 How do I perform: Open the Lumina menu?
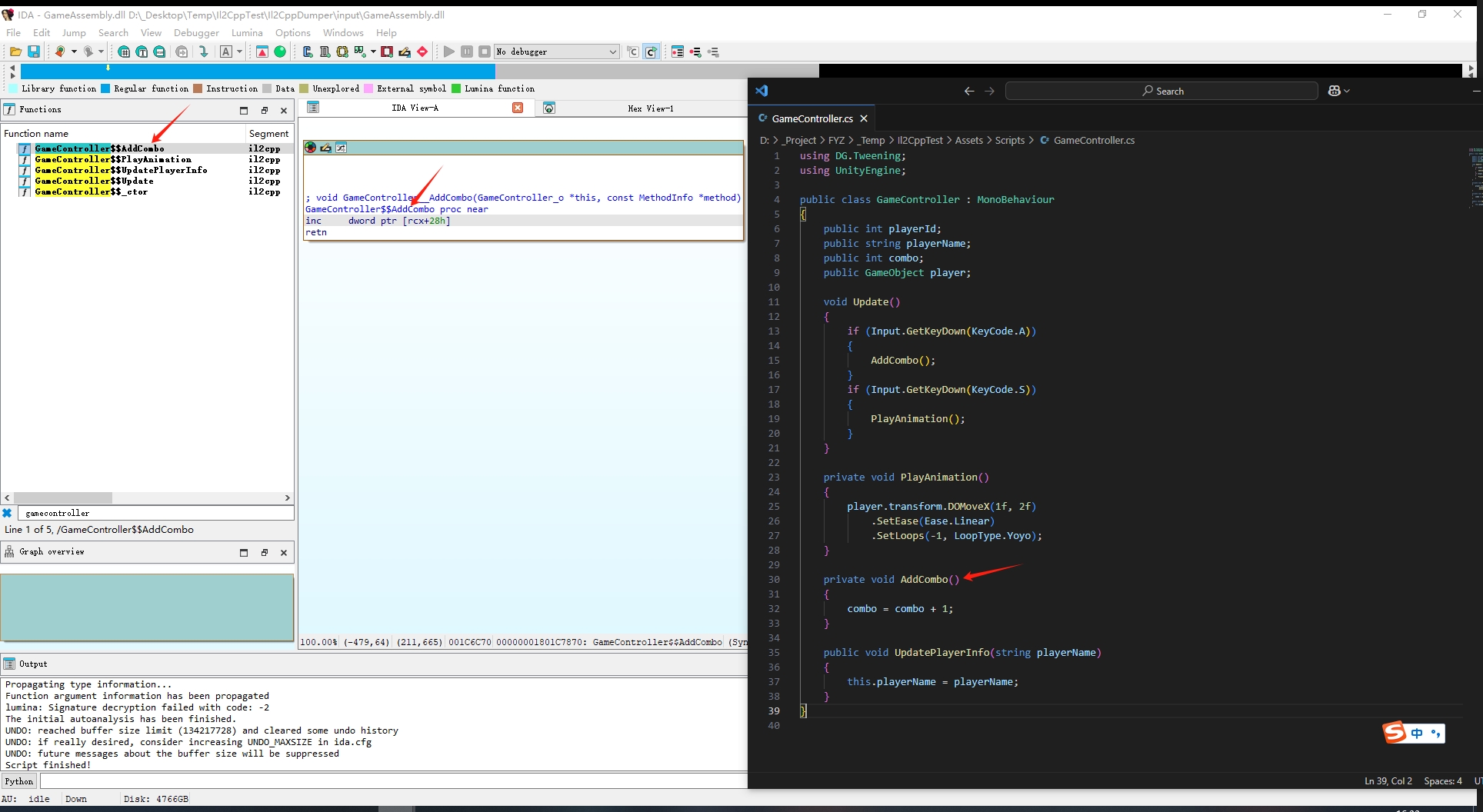click(x=247, y=32)
